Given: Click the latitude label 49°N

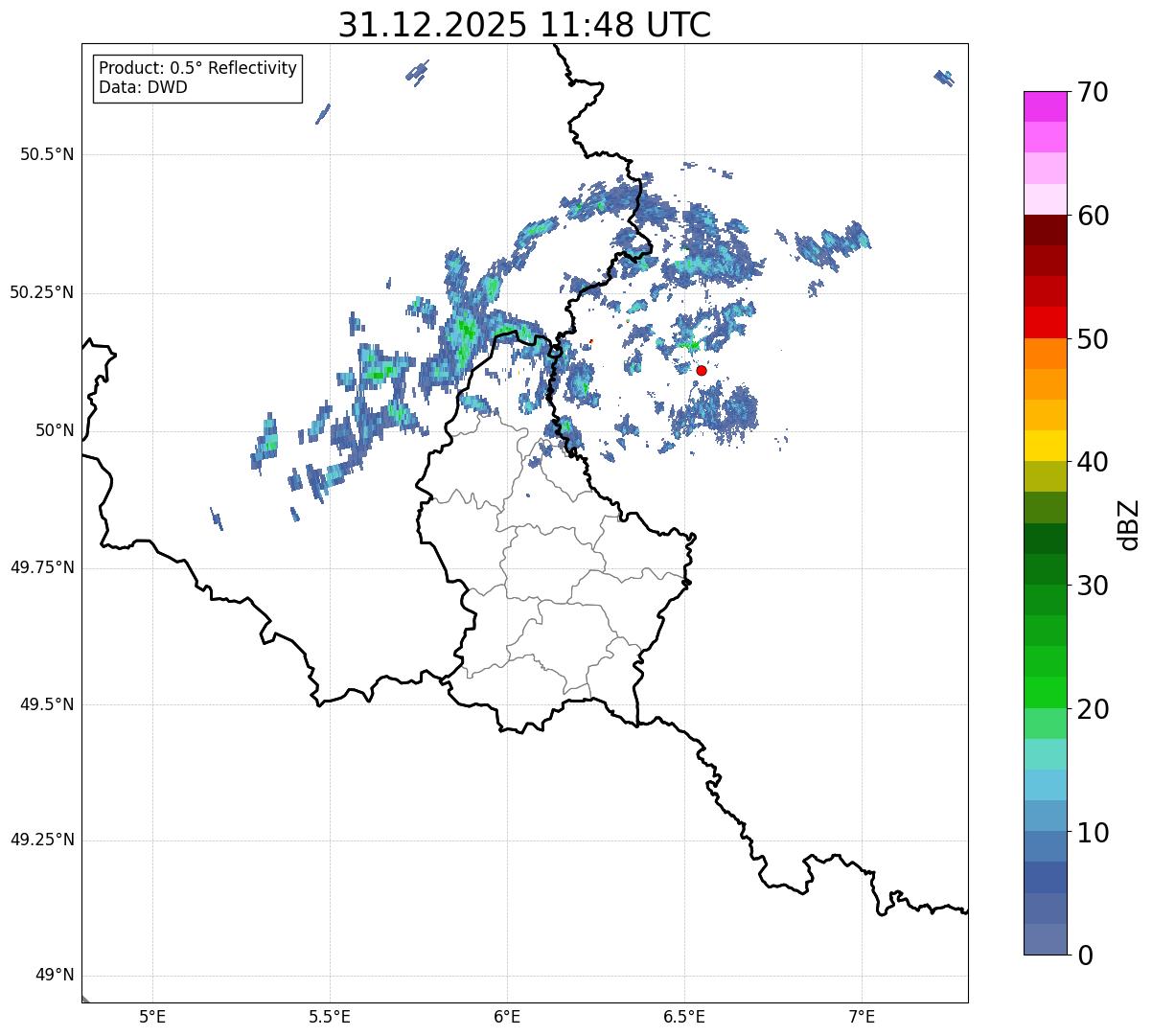Looking at the screenshot, I should (55, 975).
